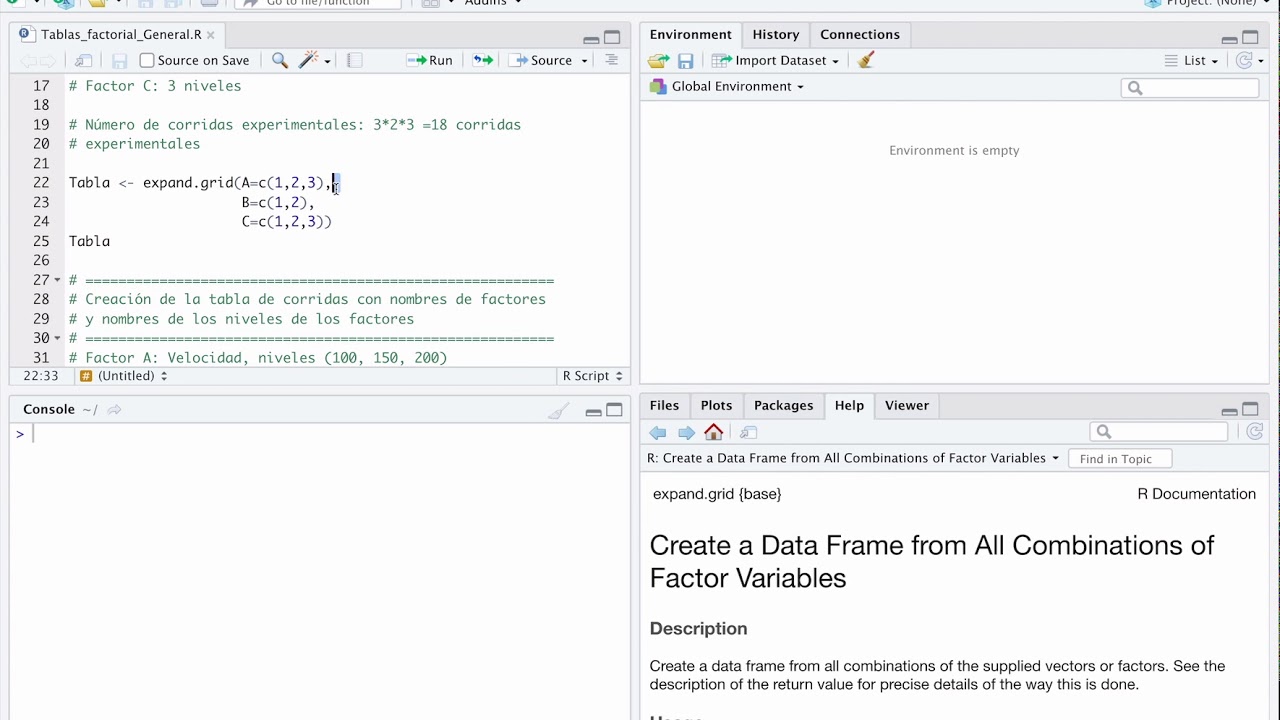This screenshot has height=720, width=1280.
Task: Click the expand.grid {base} heading text
Action: (717, 494)
